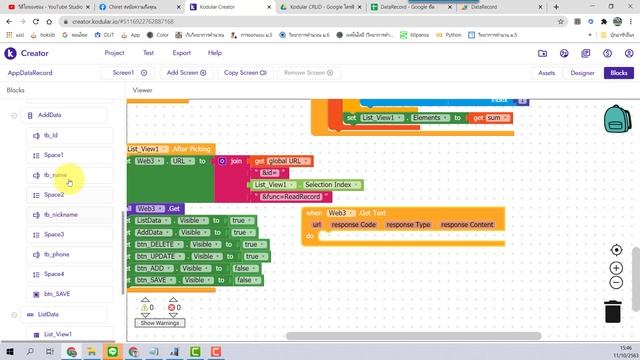640x360 pixels.
Task: Click the trash can in workspace
Action: 613,311
